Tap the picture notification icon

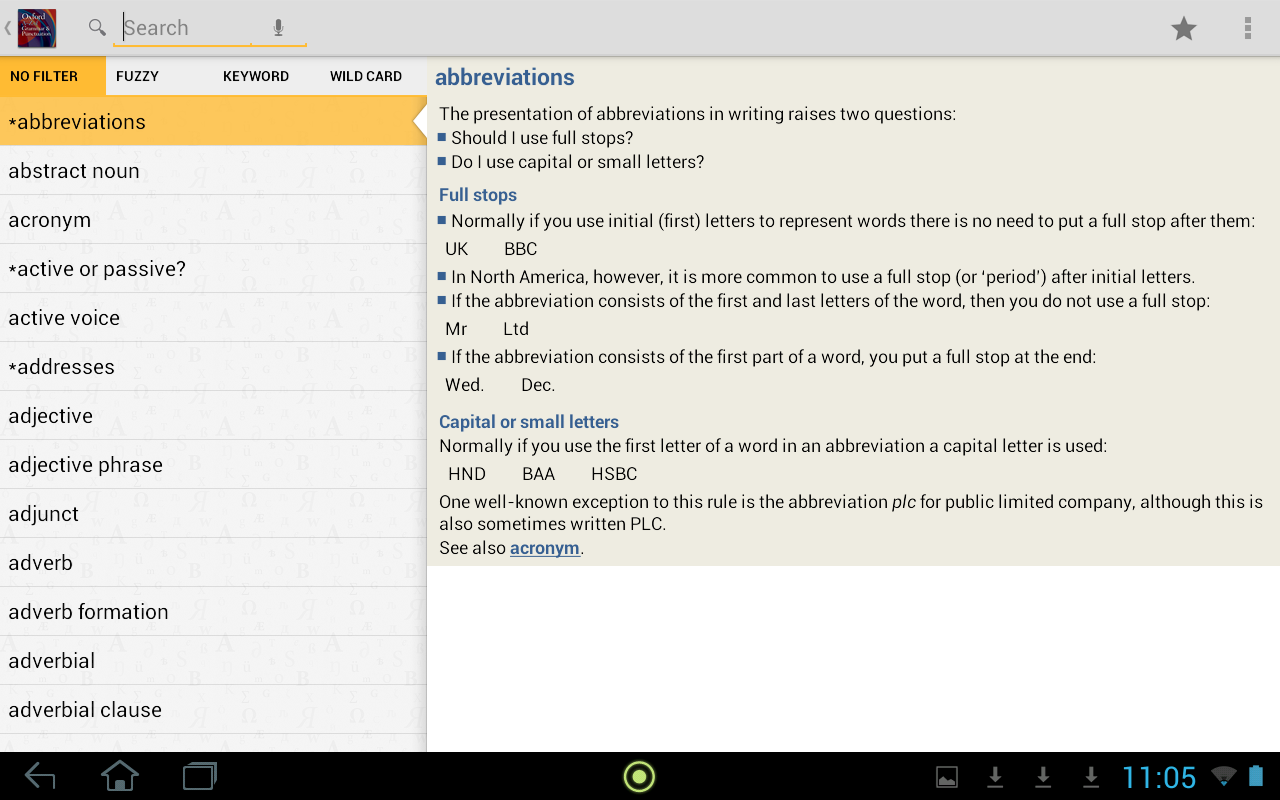click(x=946, y=777)
